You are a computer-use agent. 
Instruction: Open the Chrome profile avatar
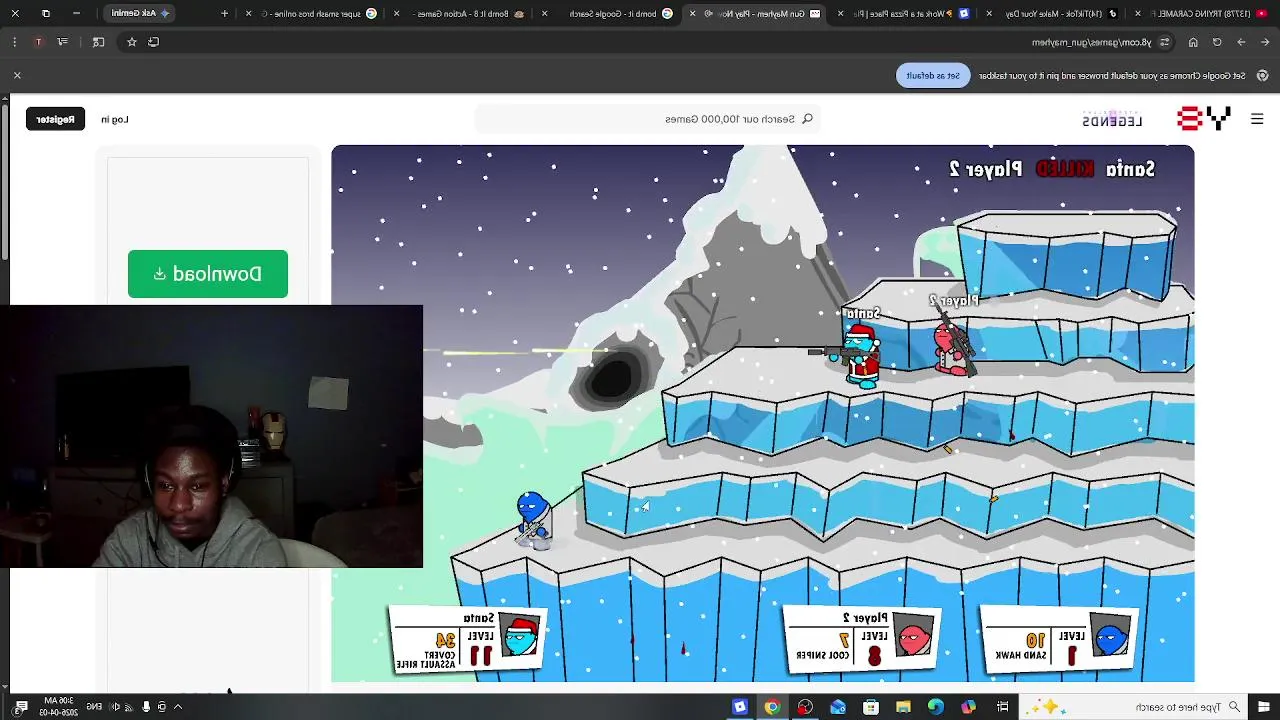(x=38, y=42)
